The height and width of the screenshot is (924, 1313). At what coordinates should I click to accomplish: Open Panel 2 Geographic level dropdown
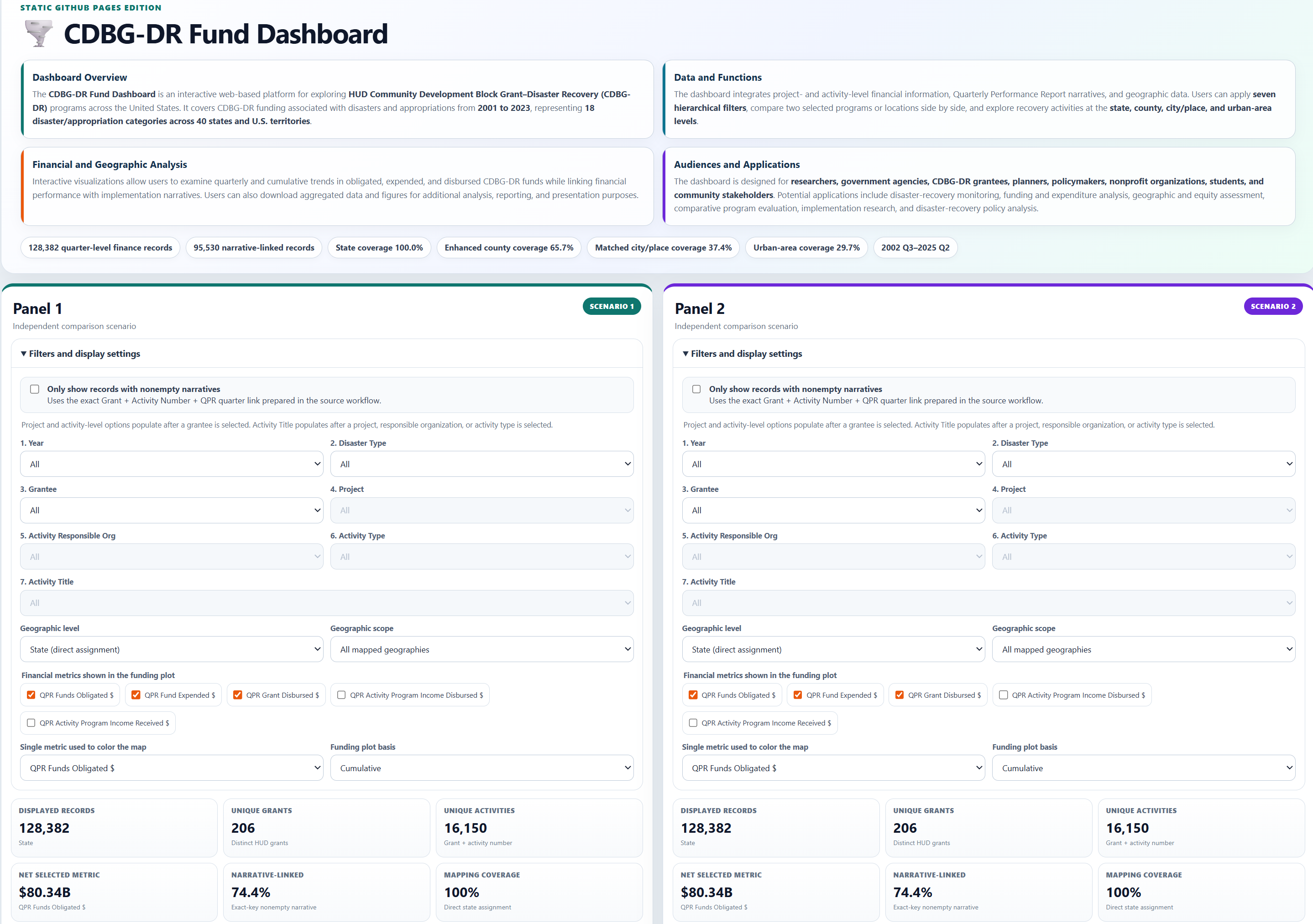point(833,649)
